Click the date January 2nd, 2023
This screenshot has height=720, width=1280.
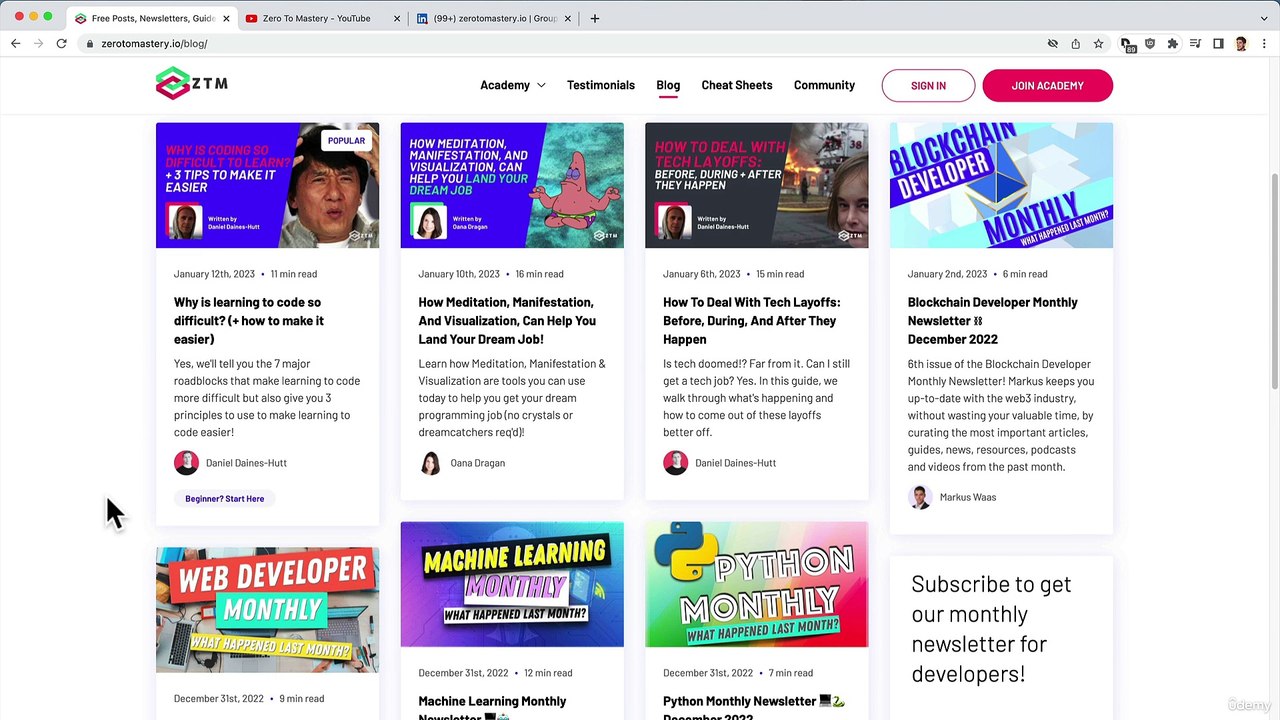[x=947, y=274]
